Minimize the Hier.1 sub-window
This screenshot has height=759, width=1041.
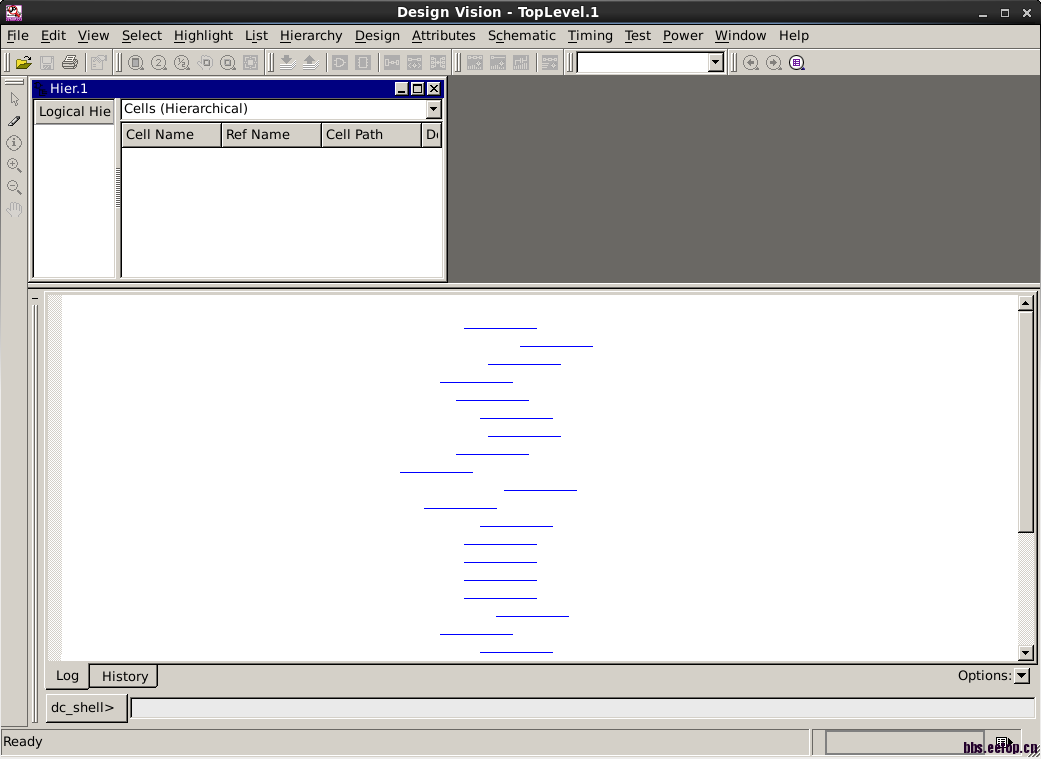point(401,88)
